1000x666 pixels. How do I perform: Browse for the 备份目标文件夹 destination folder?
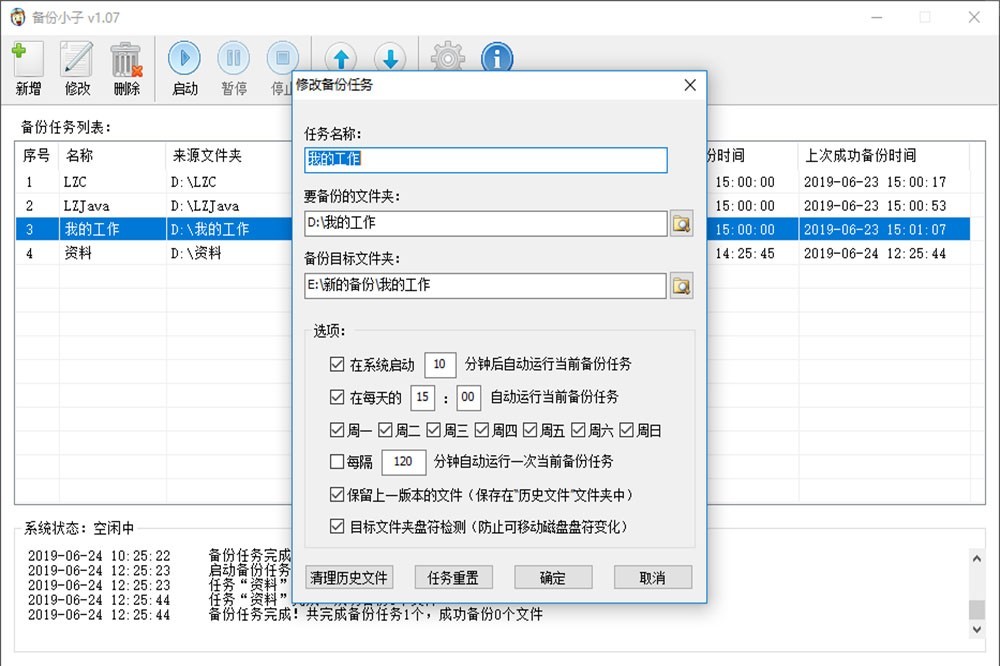[681, 286]
